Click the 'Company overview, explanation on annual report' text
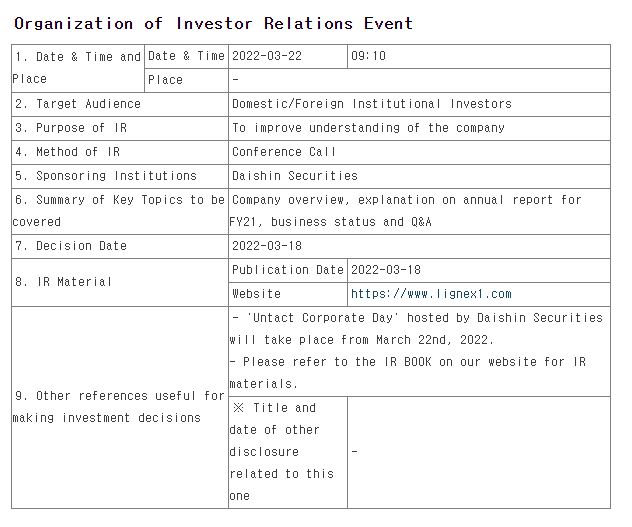The image size is (632, 527). click(406, 200)
